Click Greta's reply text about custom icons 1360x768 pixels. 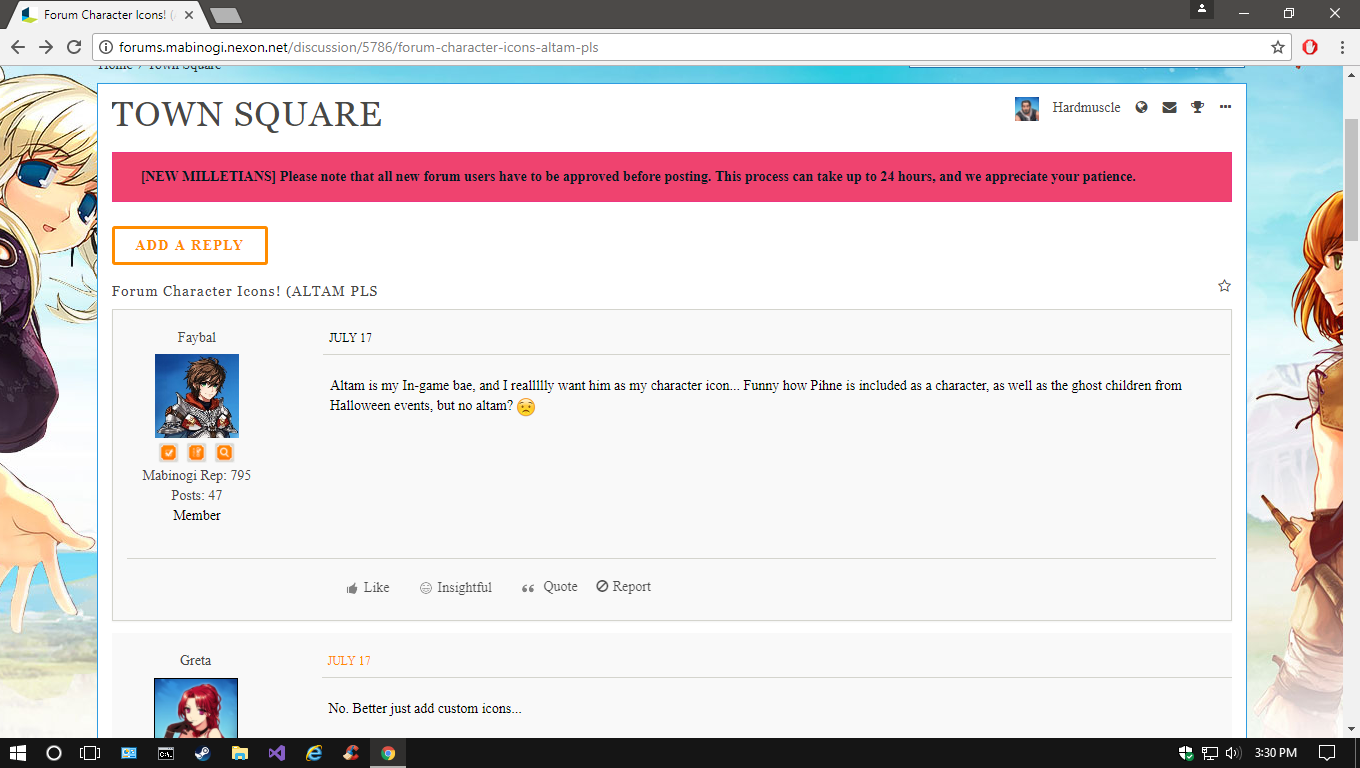[425, 709]
